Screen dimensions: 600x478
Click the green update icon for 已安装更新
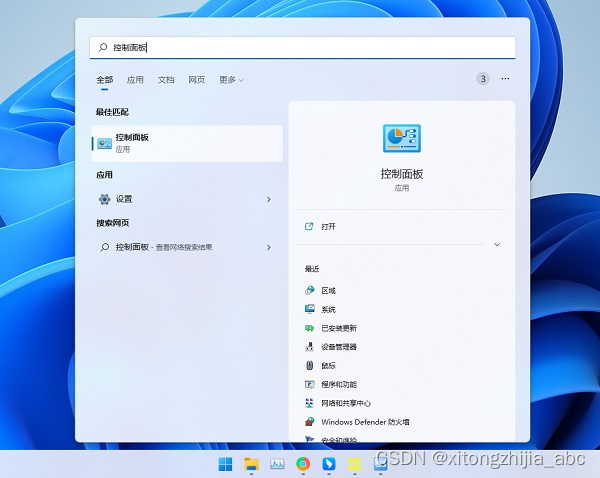pos(310,328)
